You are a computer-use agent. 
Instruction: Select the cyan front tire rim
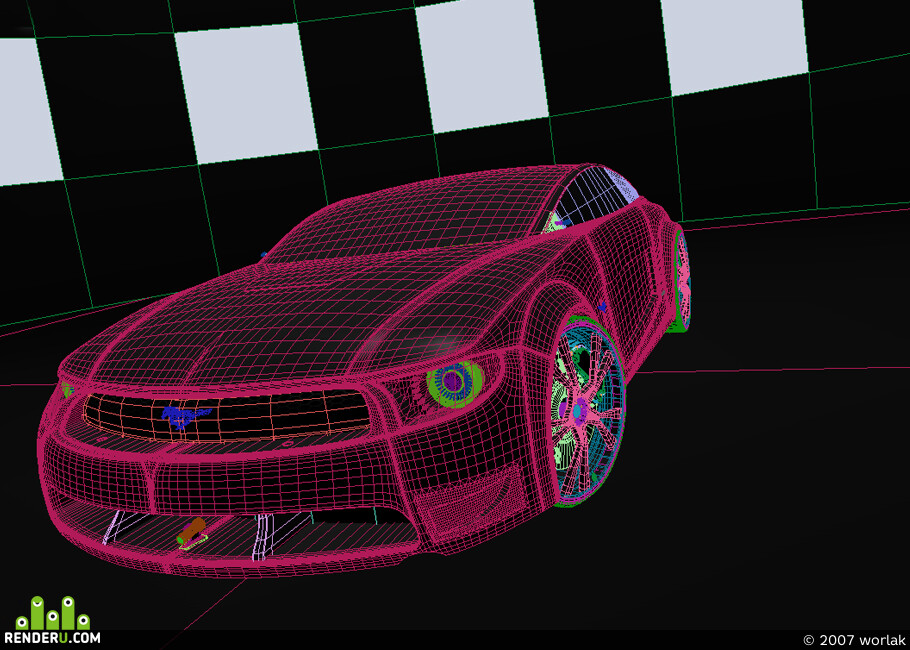589,414
